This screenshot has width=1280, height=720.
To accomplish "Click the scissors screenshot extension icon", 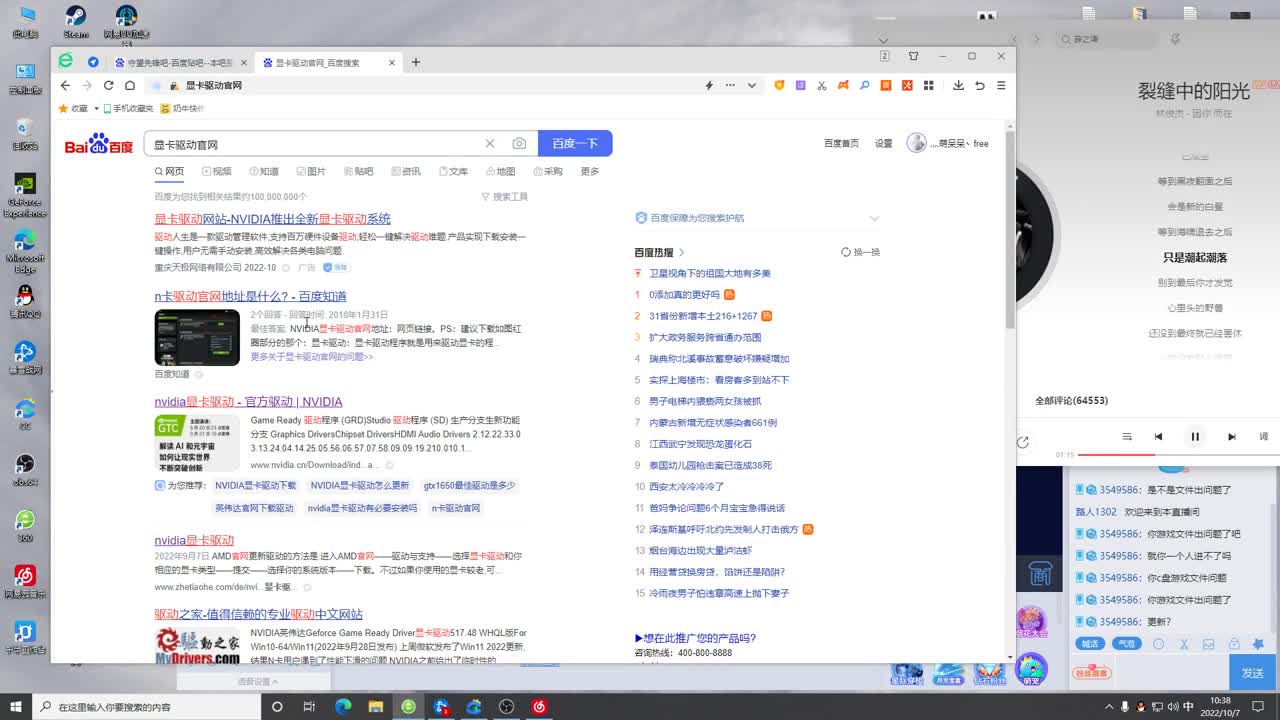I will pos(822,86).
